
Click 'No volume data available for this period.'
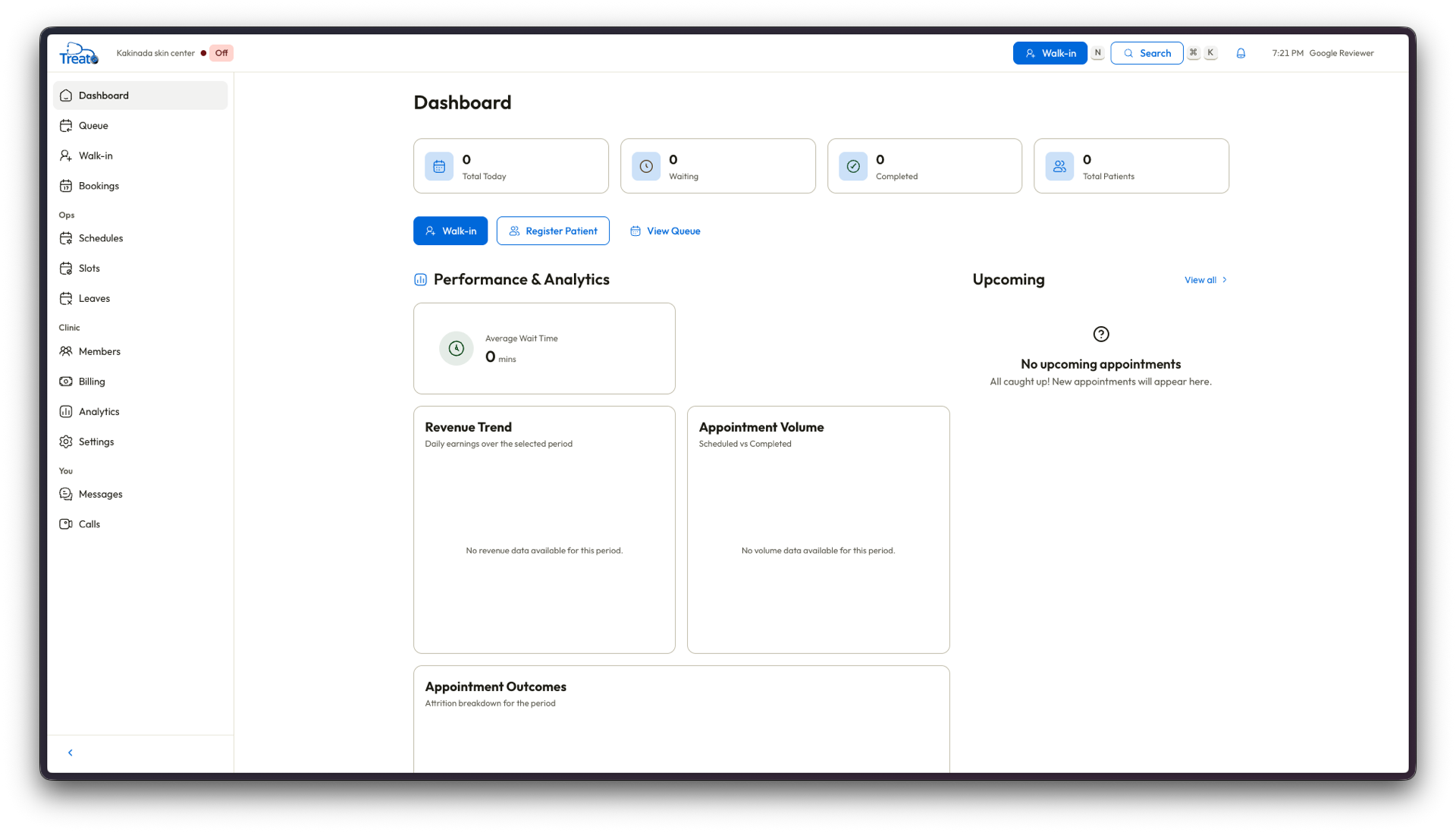pyautogui.click(x=818, y=551)
